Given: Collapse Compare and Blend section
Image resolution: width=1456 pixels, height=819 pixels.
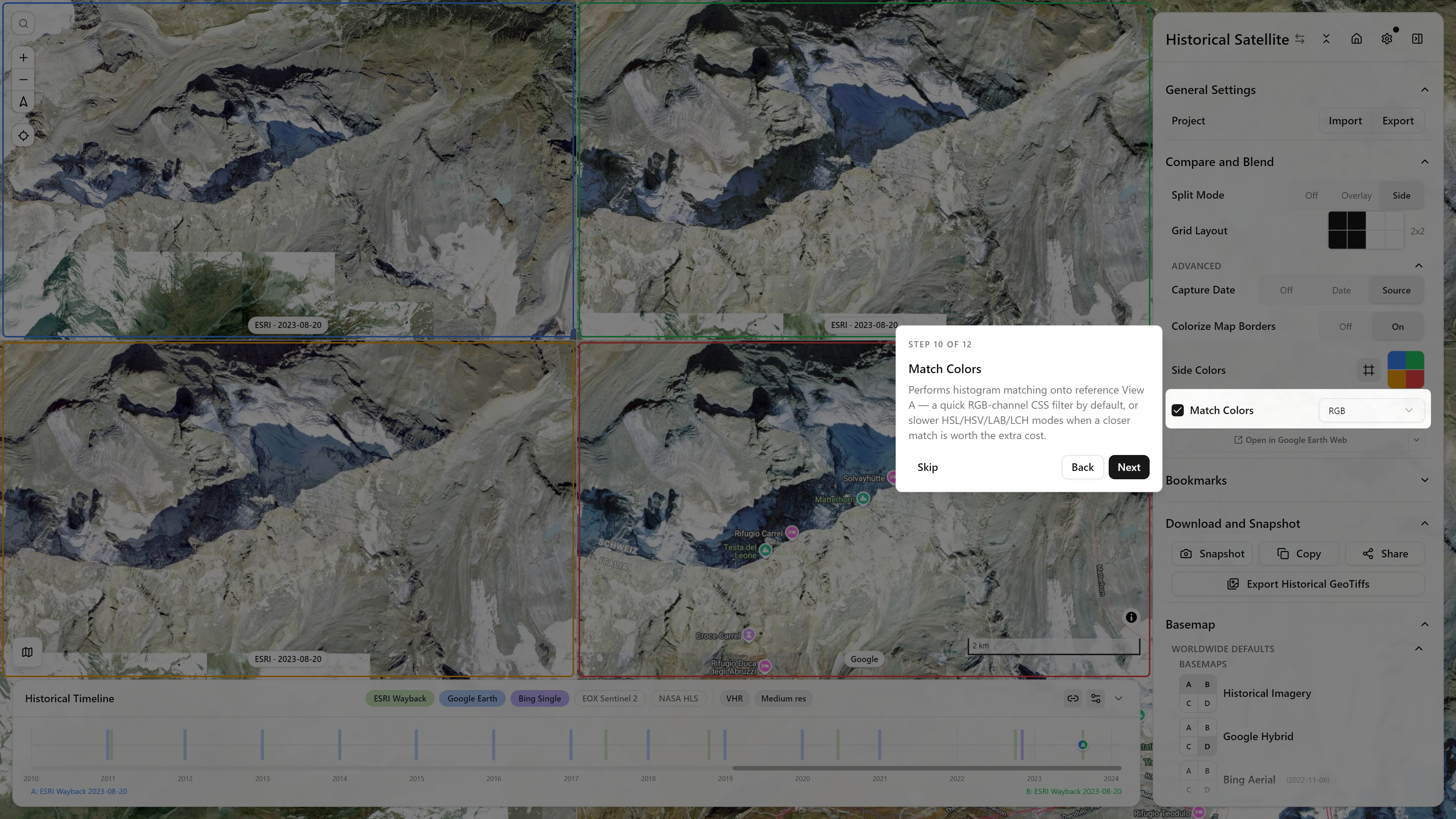Looking at the screenshot, I should [1425, 162].
